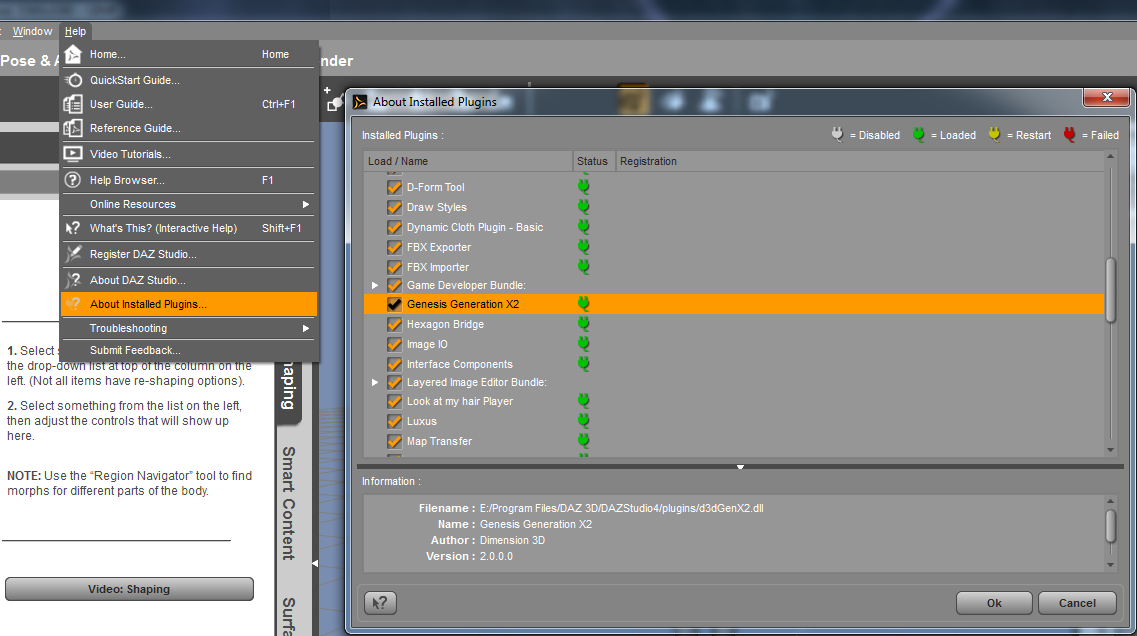Click the Reference Guide icon
The height and width of the screenshot is (636, 1137).
pos(73,128)
